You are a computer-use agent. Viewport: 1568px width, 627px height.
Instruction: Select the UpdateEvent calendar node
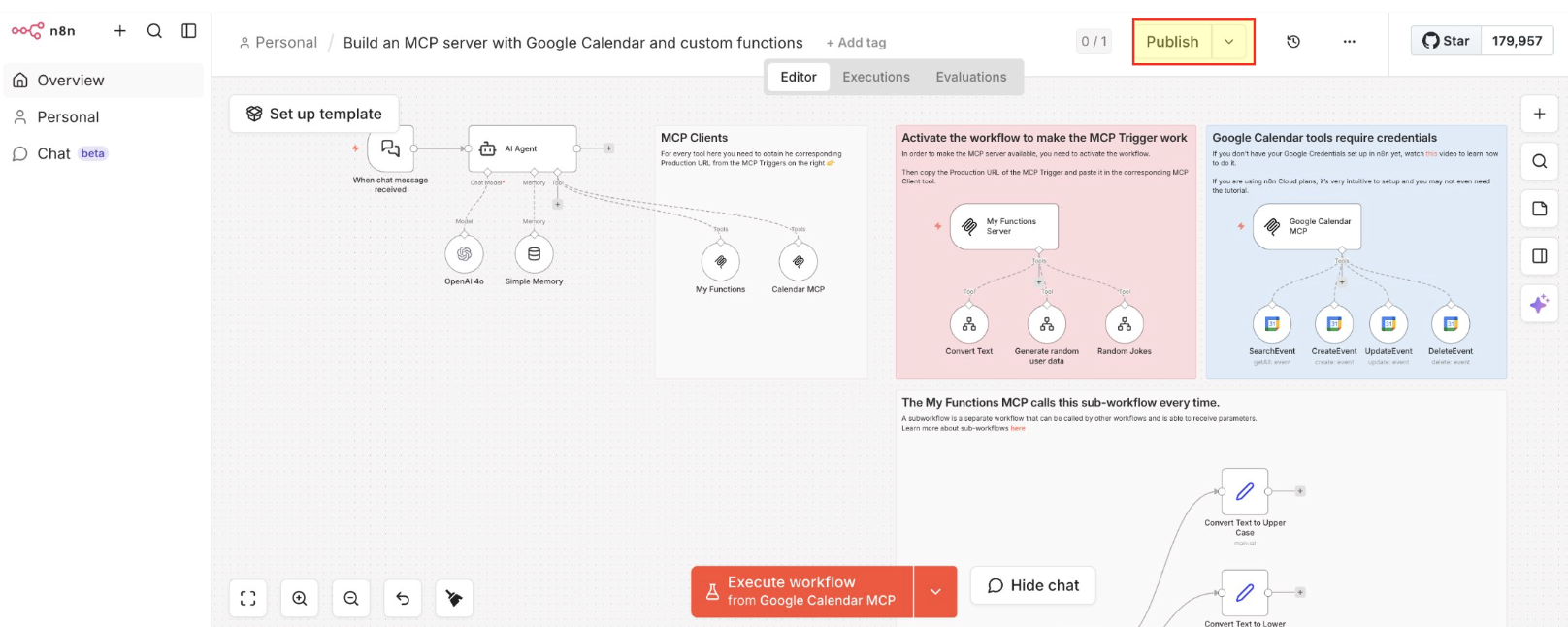pyautogui.click(x=1388, y=324)
